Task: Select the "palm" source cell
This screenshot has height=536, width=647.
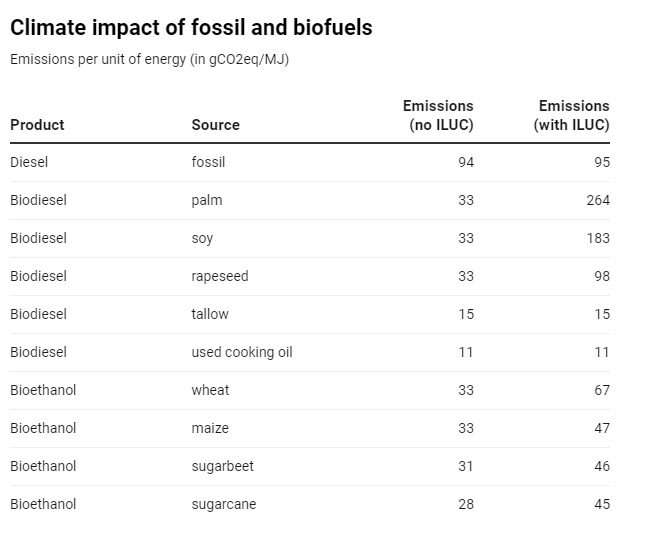Action: [207, 200]
